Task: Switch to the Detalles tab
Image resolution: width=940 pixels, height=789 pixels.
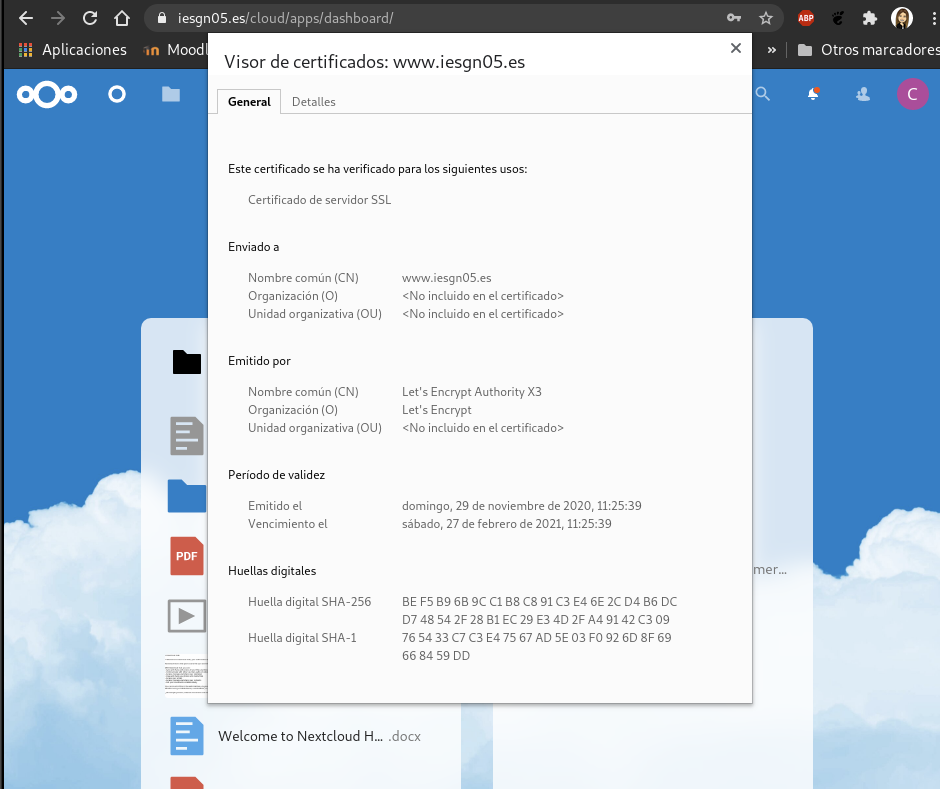Action: (313, 102)
